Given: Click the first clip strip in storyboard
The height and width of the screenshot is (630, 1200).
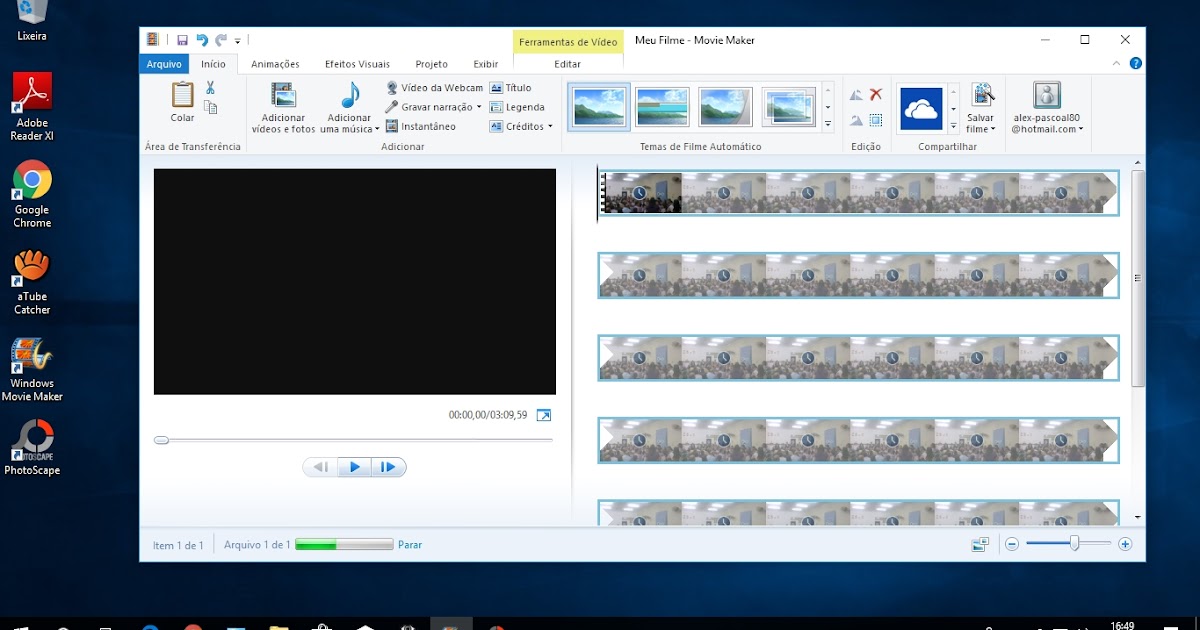Looking at the screenshot, I should (858, 192).
